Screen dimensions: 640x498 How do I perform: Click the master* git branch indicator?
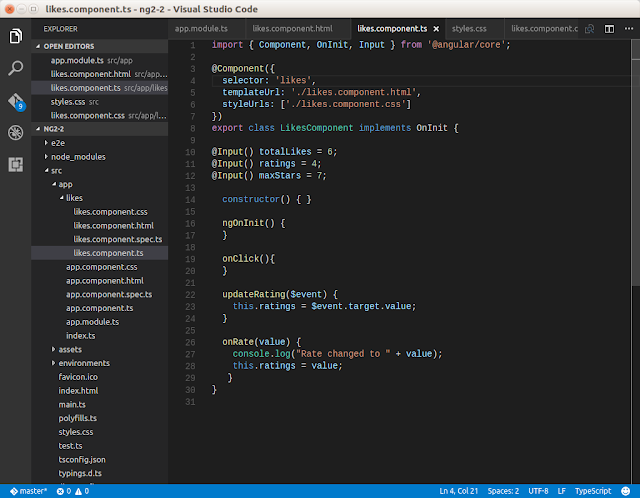click(x=29, y=491)
